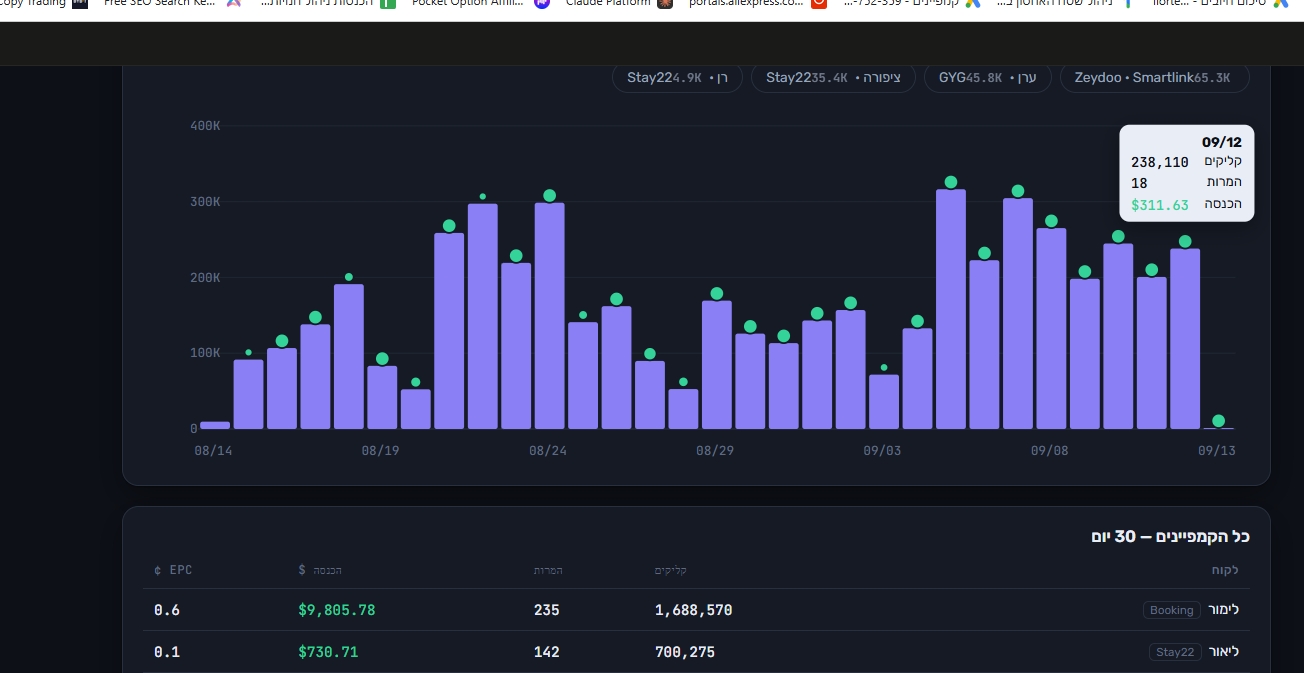The image size is (1304, 673).
Task: Click the highlighted 09/12 bar beside the tooltip
Action: pos(1185,339)
